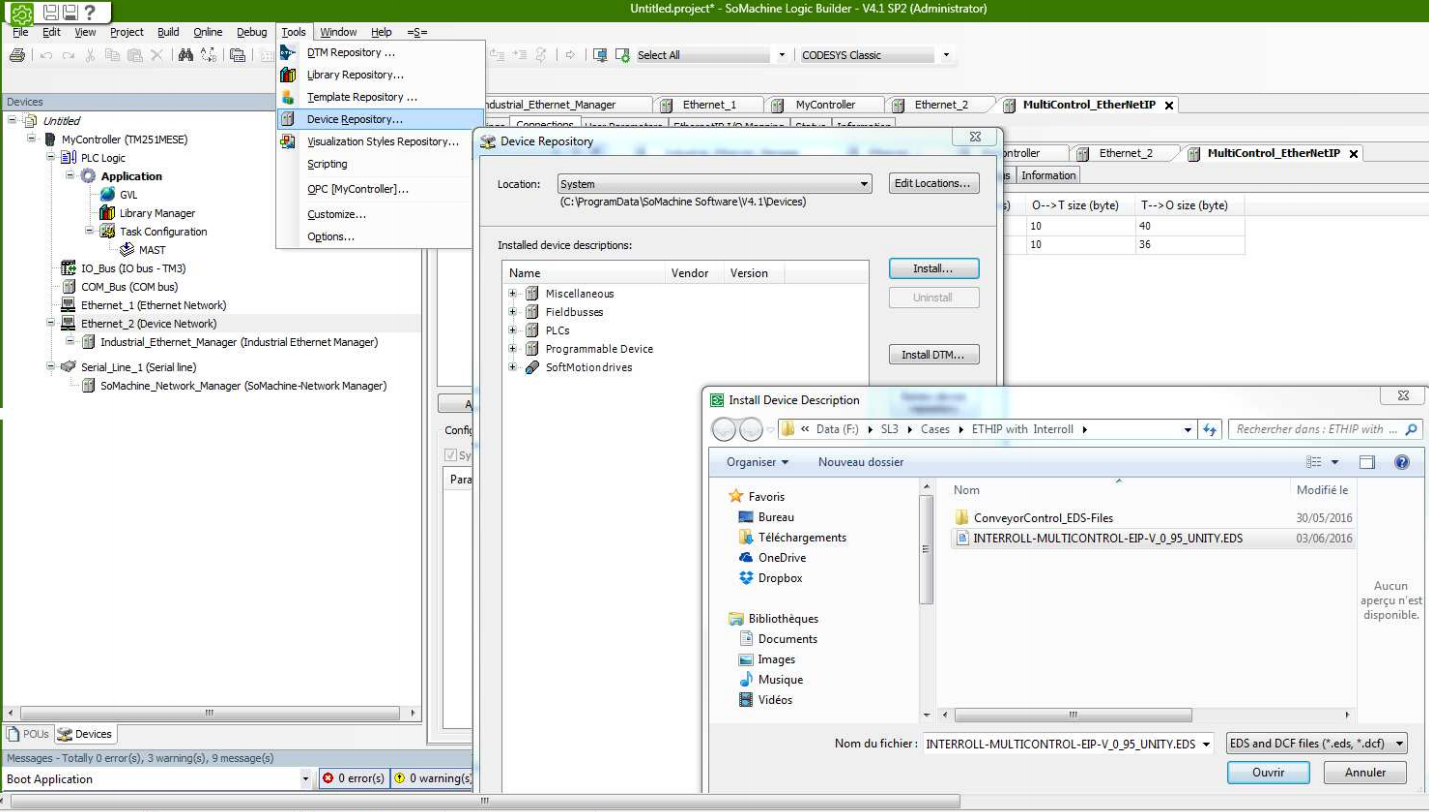Open the CODESYS Classic dropdown
The image size is (1429, 812).
946,55
